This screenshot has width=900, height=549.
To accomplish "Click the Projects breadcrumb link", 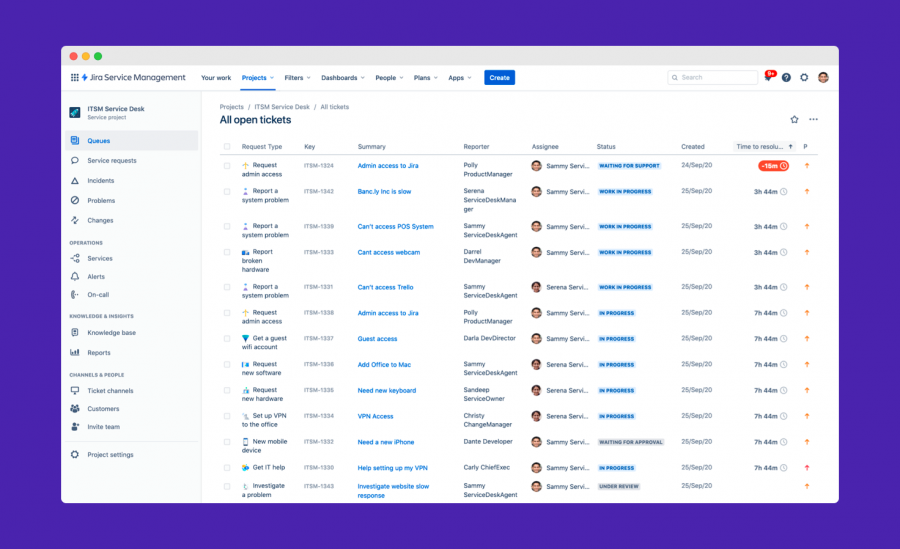I will (231, 107).
